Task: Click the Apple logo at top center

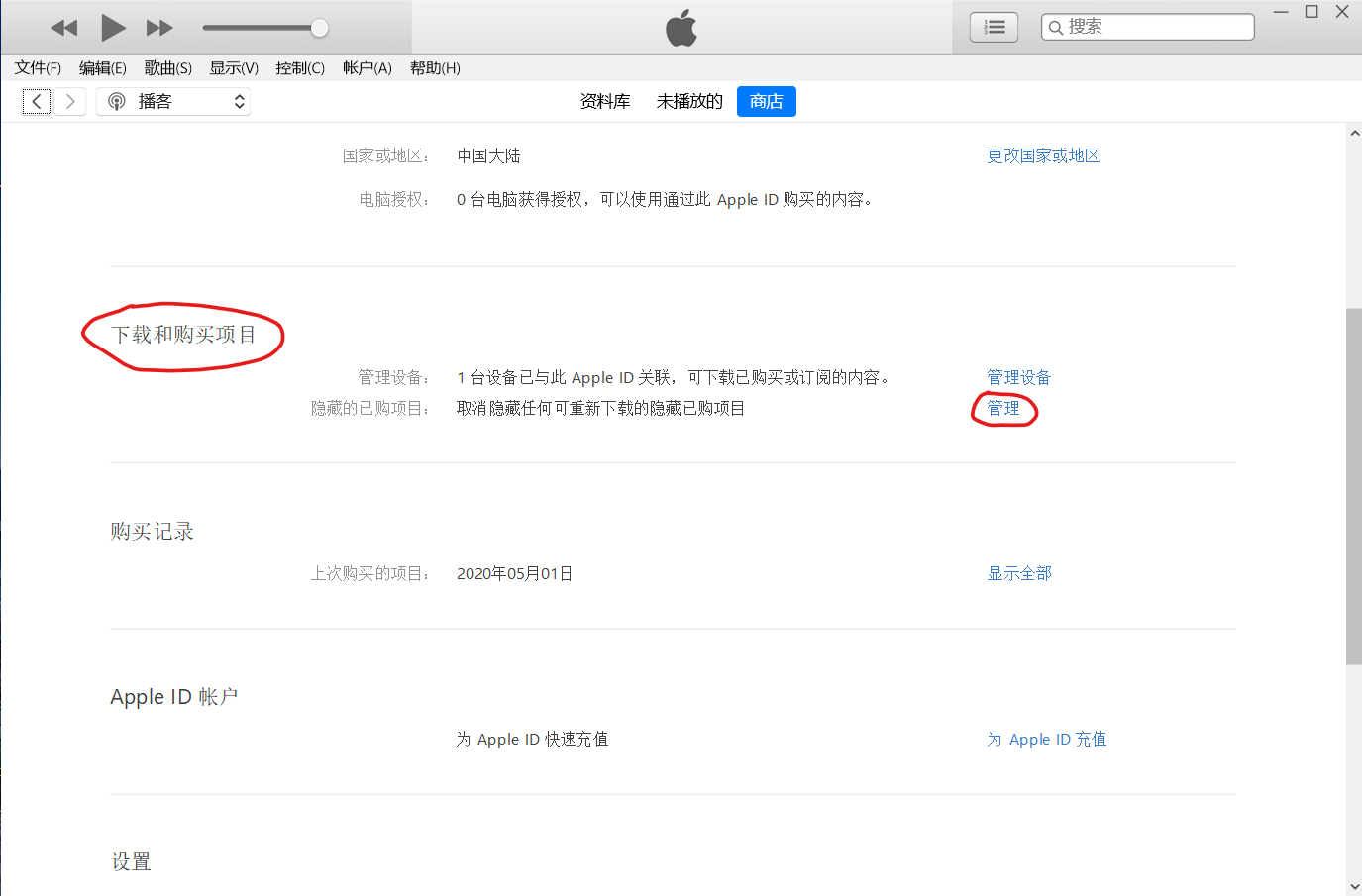Action: (x=681, y=28)
